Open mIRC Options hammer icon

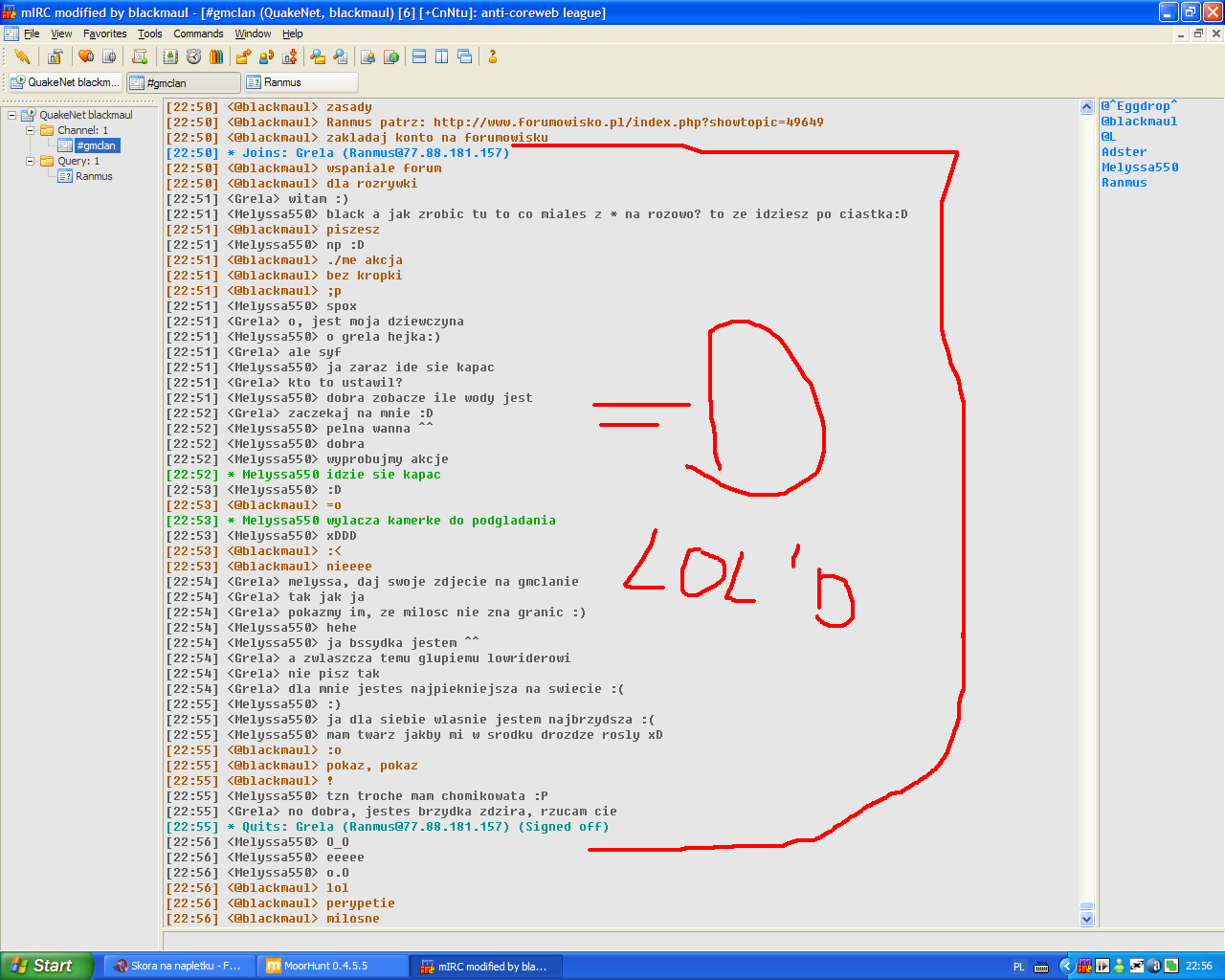56,56
